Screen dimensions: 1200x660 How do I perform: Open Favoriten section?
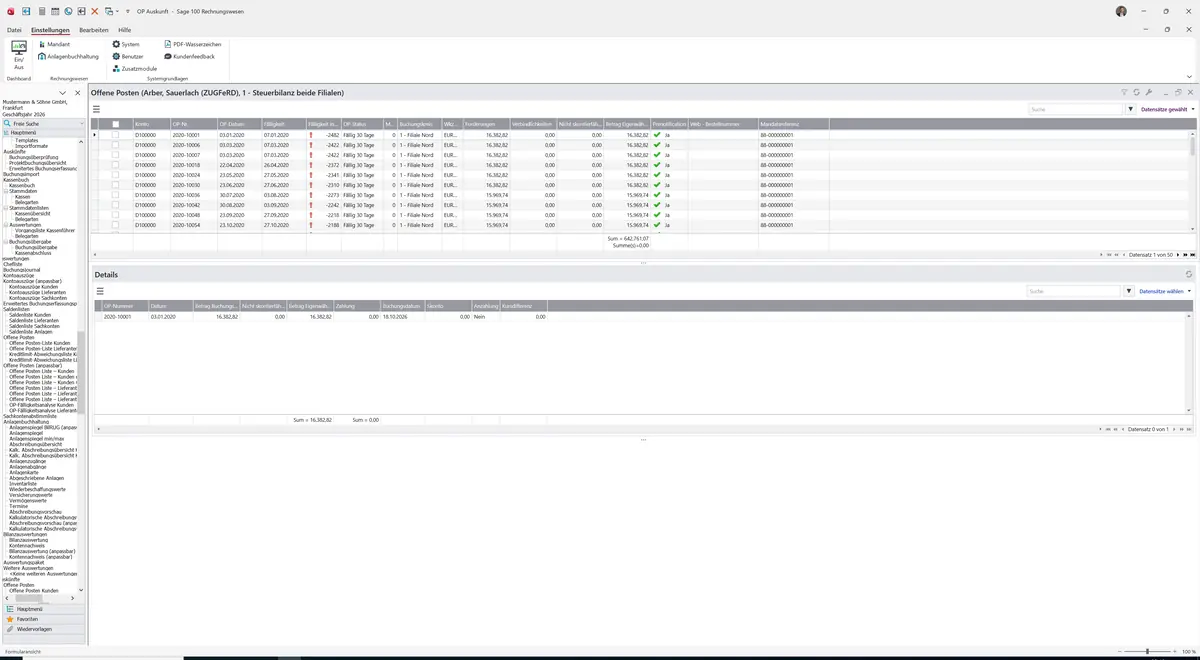pyautogui.click(x=43, y=619)
